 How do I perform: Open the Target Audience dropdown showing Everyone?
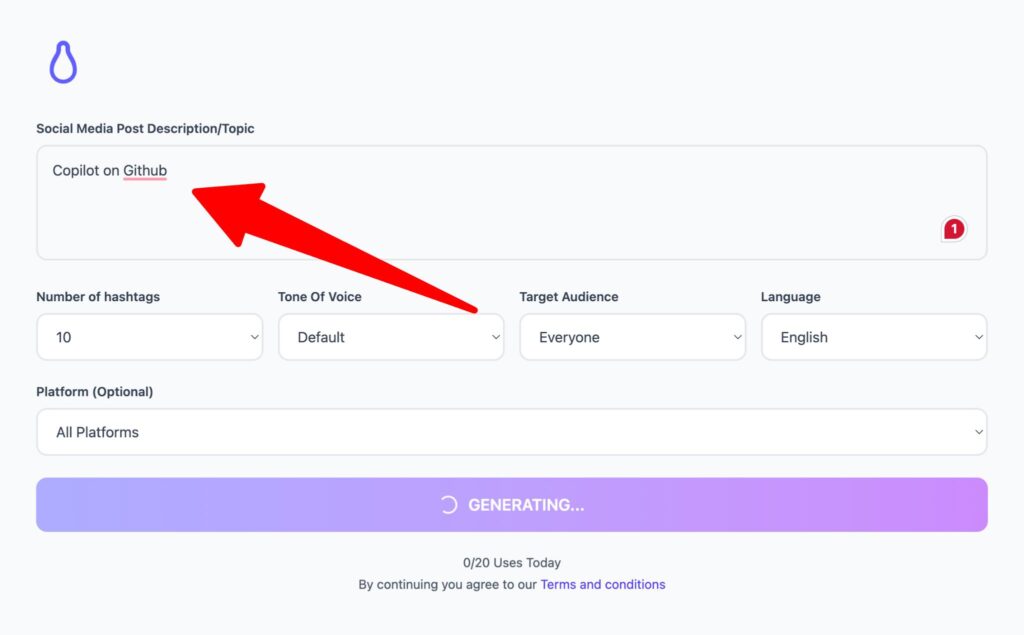tap(632, 337)
